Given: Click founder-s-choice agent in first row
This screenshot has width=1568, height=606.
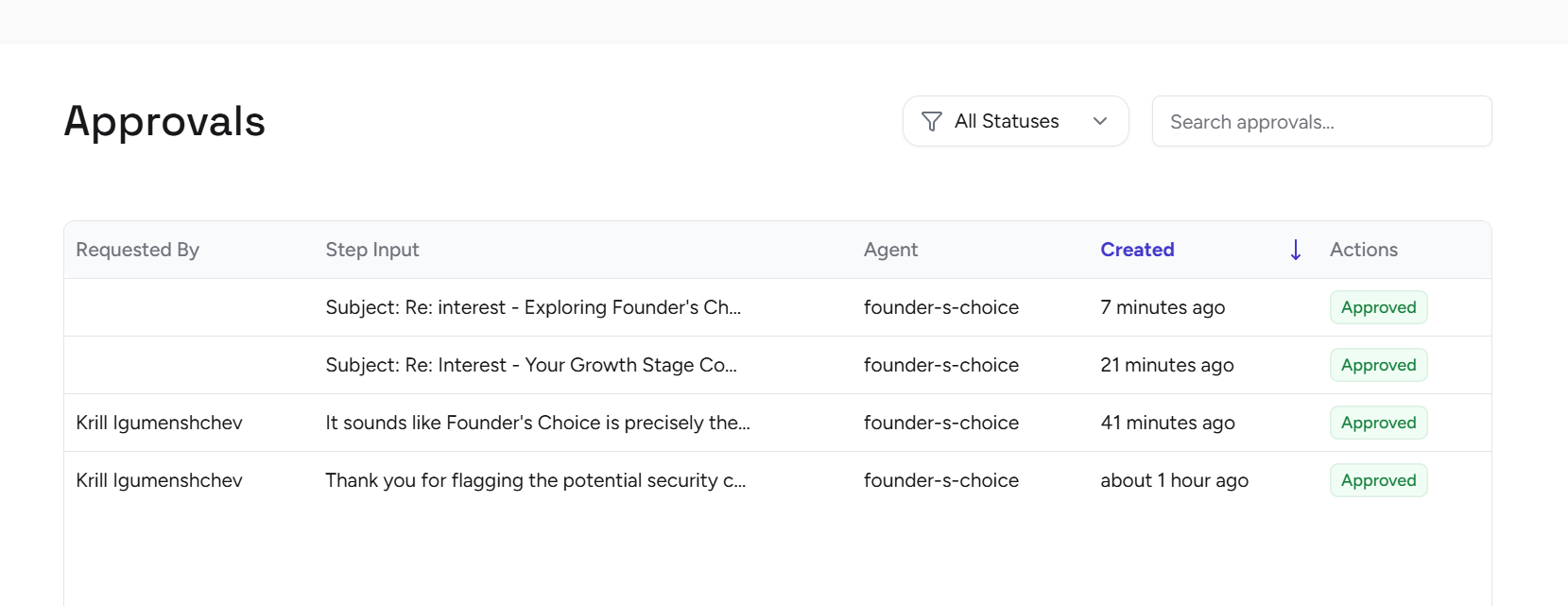Looking at the screenshot, I should (940, 307).
